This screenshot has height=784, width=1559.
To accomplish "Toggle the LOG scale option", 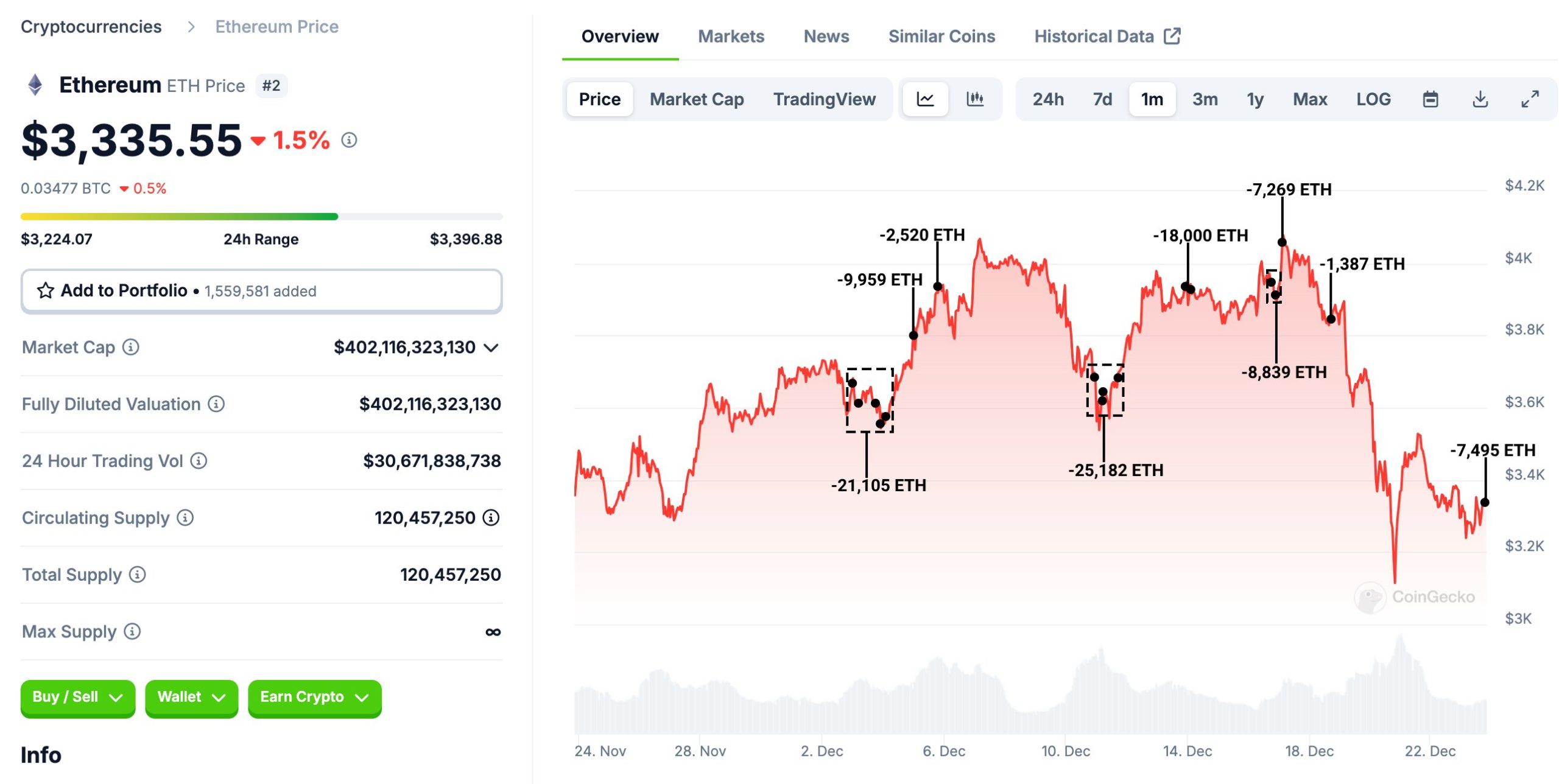I will tap(1373, 99).
